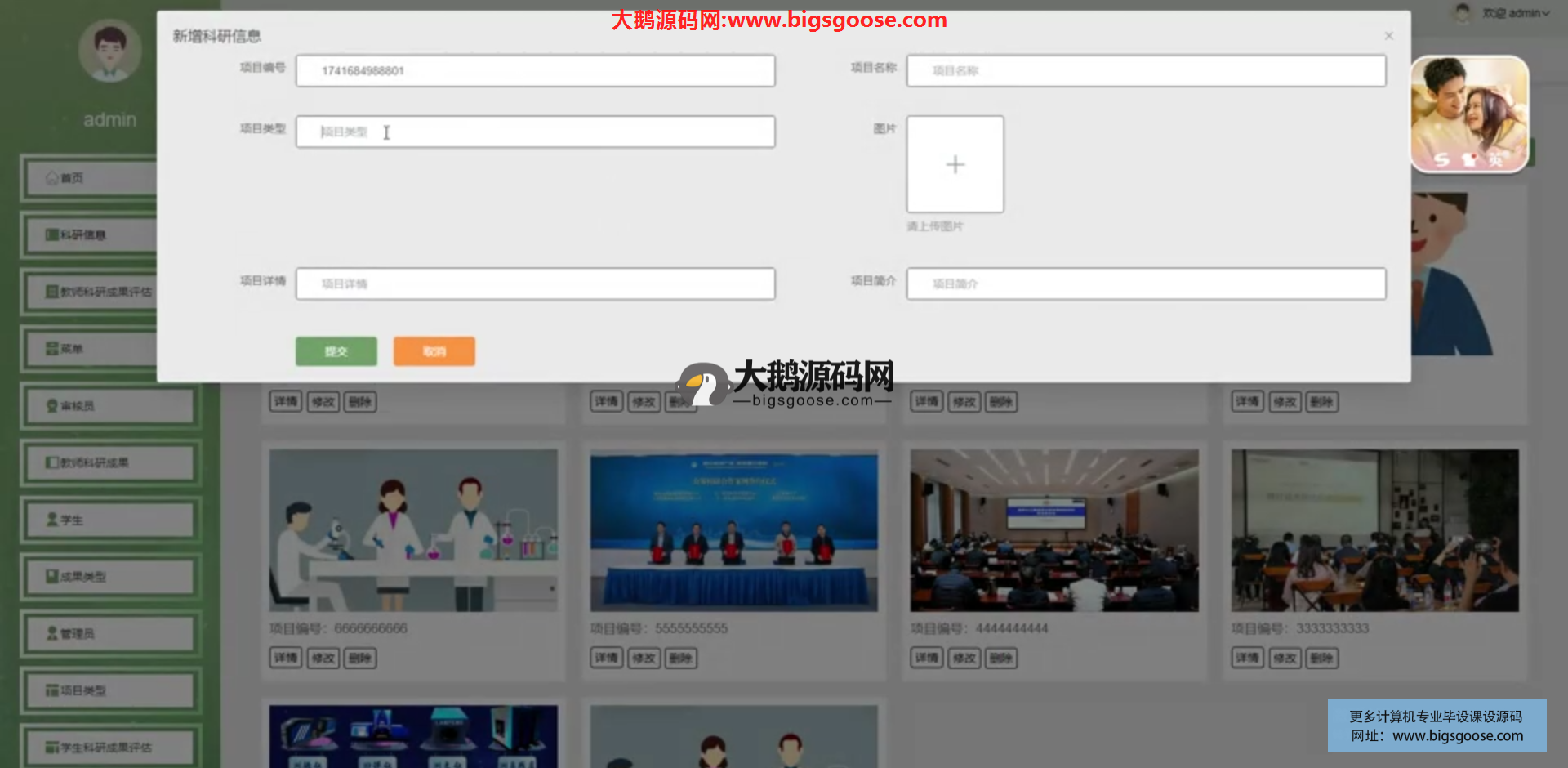Expand the admin user dropdown at top right
The height and width of the screenshot is (768, 1568).
coord(1516,13)
